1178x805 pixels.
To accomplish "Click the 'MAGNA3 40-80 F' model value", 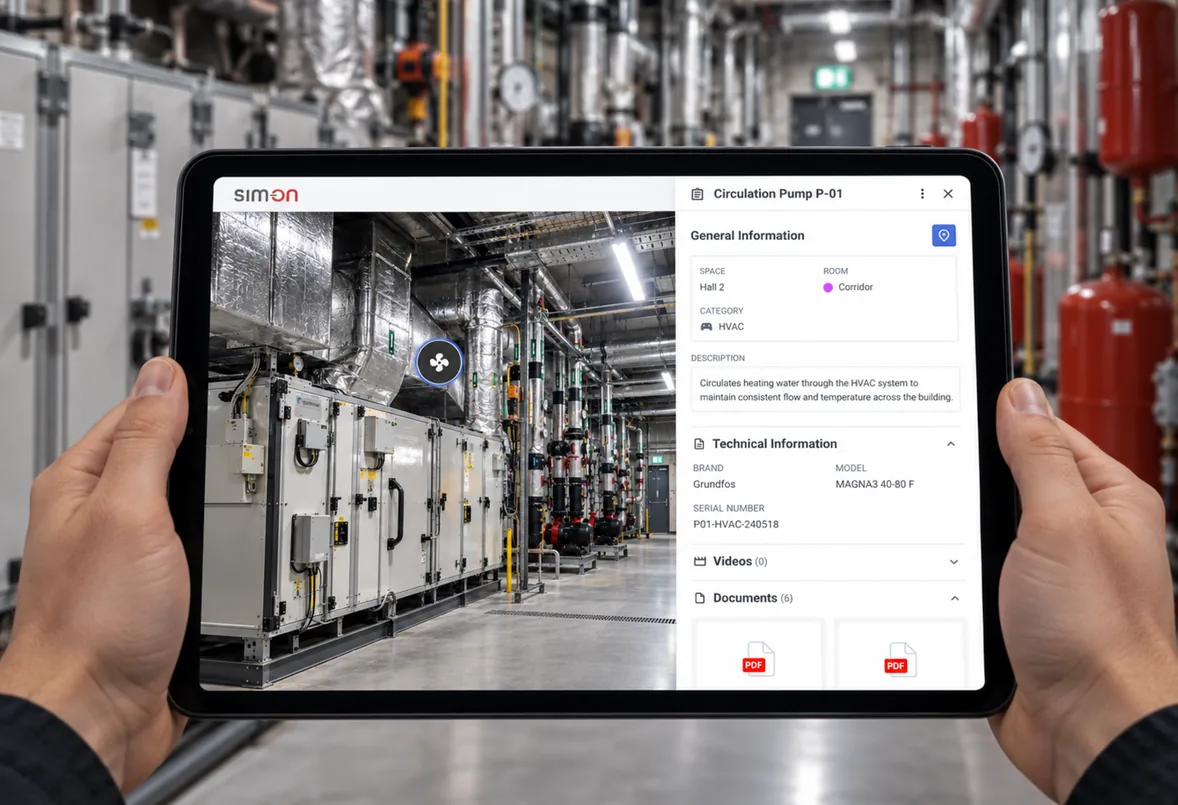I will pyautogui.click(x=874, y=484).
